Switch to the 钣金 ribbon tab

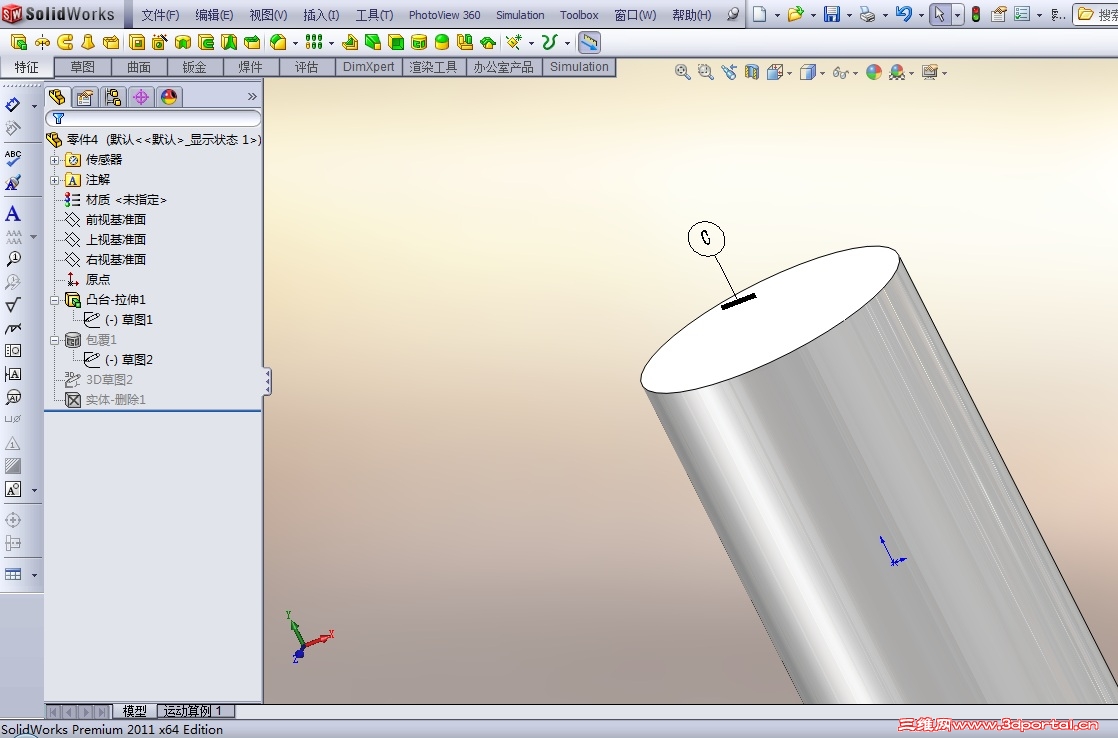click(194, 67)
